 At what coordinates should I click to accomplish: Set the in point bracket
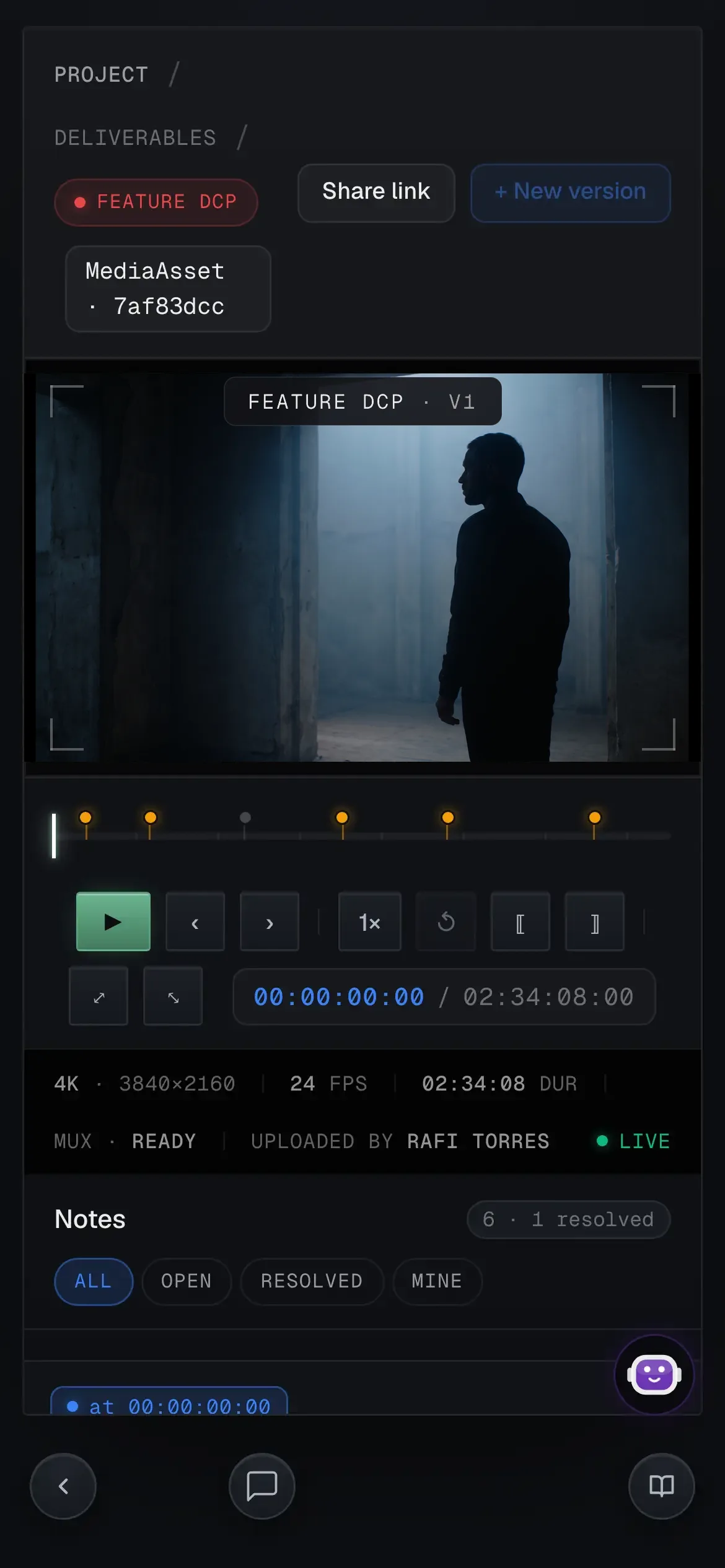[x=521, y=921]
